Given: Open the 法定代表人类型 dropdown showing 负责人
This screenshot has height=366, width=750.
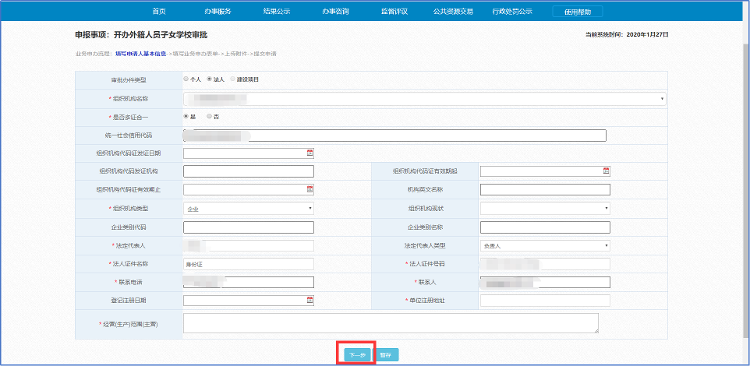Looking at the screenshot, I should pyautogui.click(x=545, y=246).
